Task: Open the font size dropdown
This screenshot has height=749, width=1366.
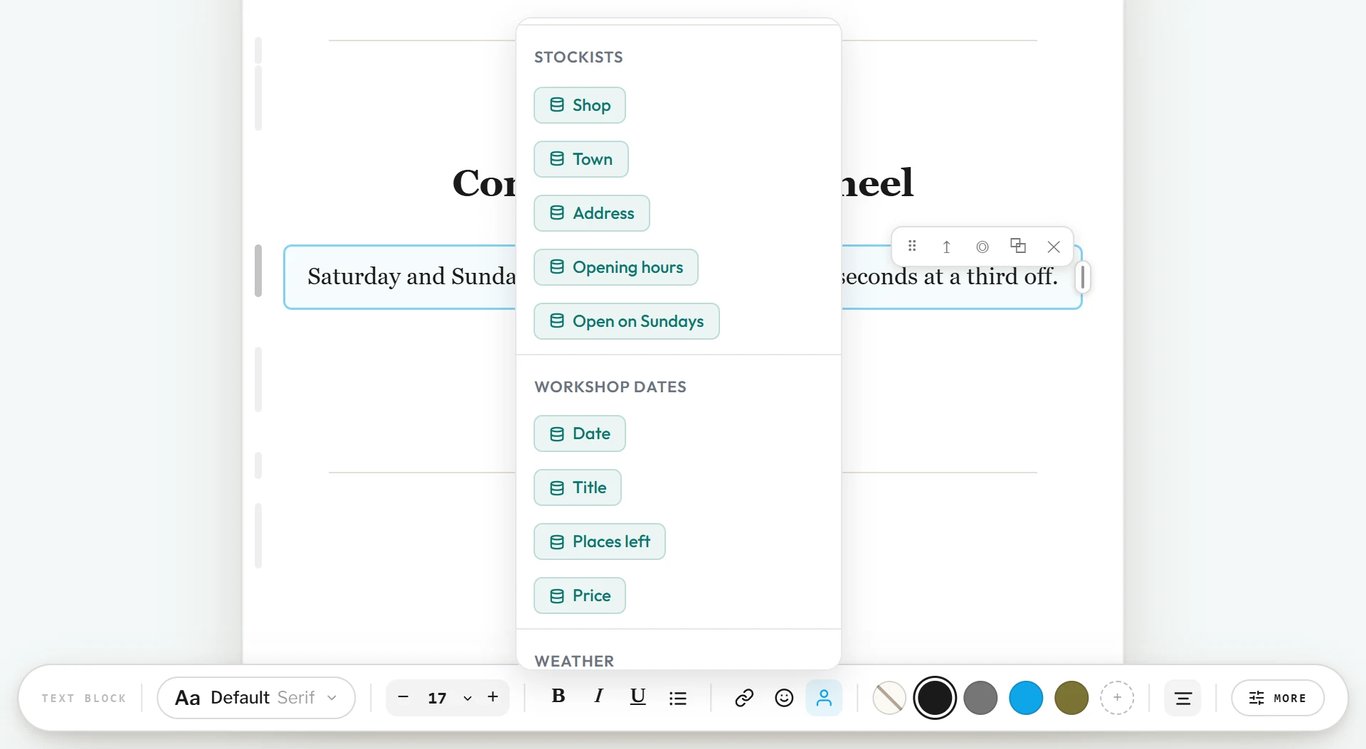Action: (x=467, y=698)
